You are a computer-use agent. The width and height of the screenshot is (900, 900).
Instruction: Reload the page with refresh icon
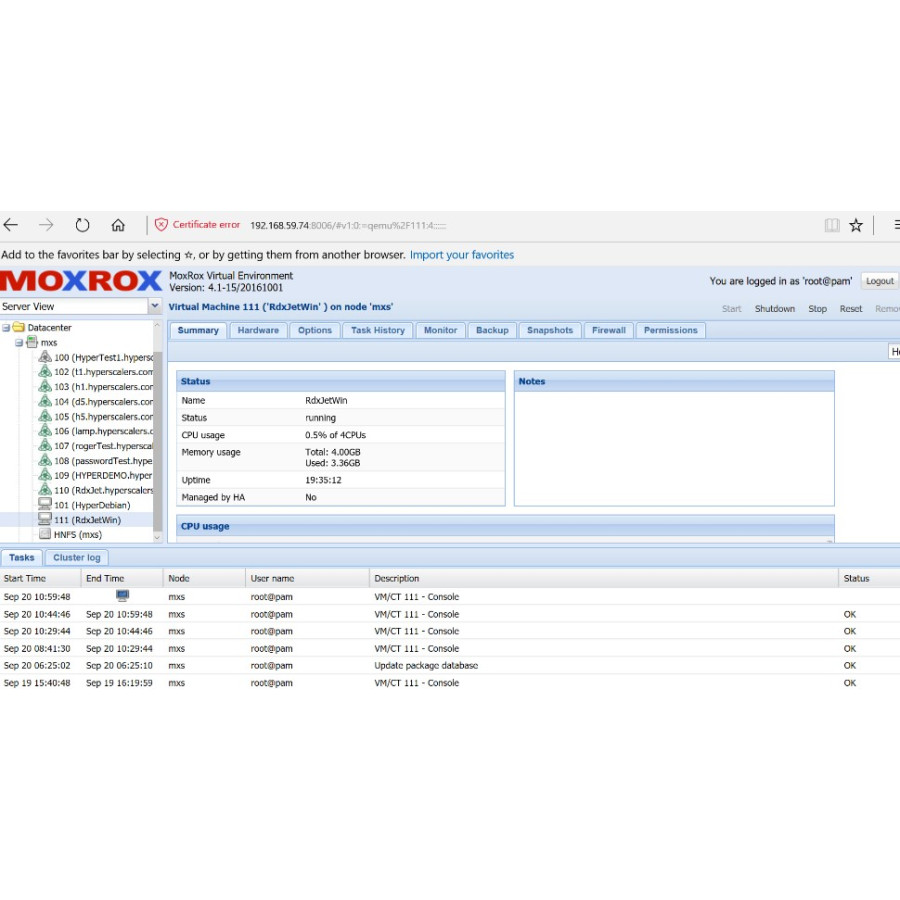pyautogui.click(x=83, y=225)
